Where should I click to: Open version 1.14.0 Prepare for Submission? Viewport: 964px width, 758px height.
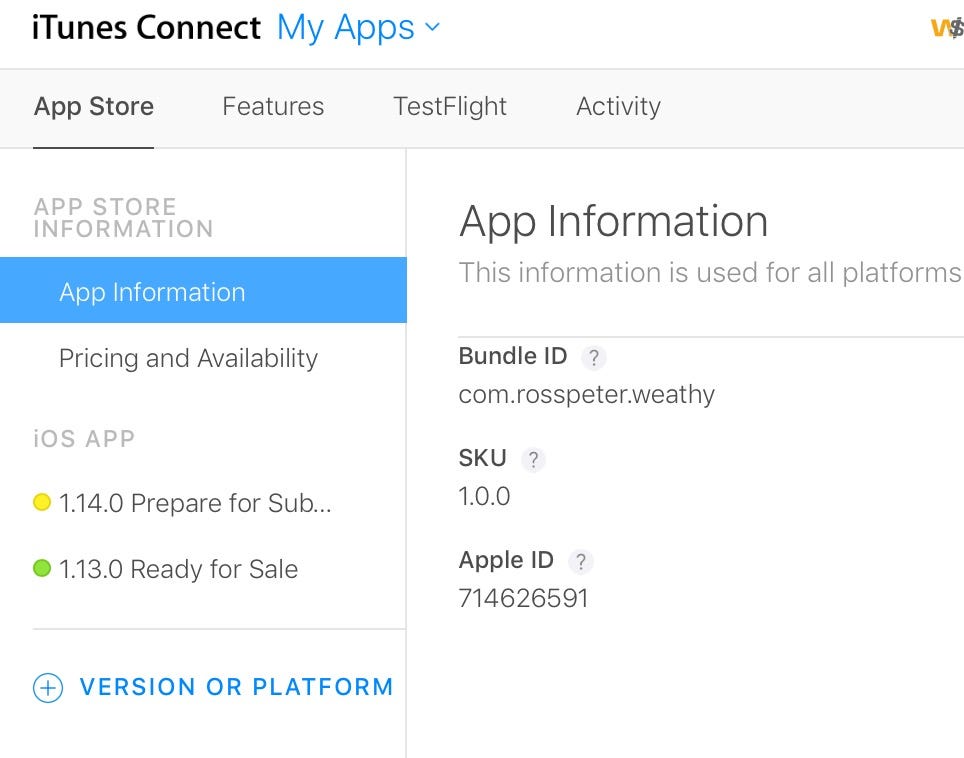[x=195, y=503]
